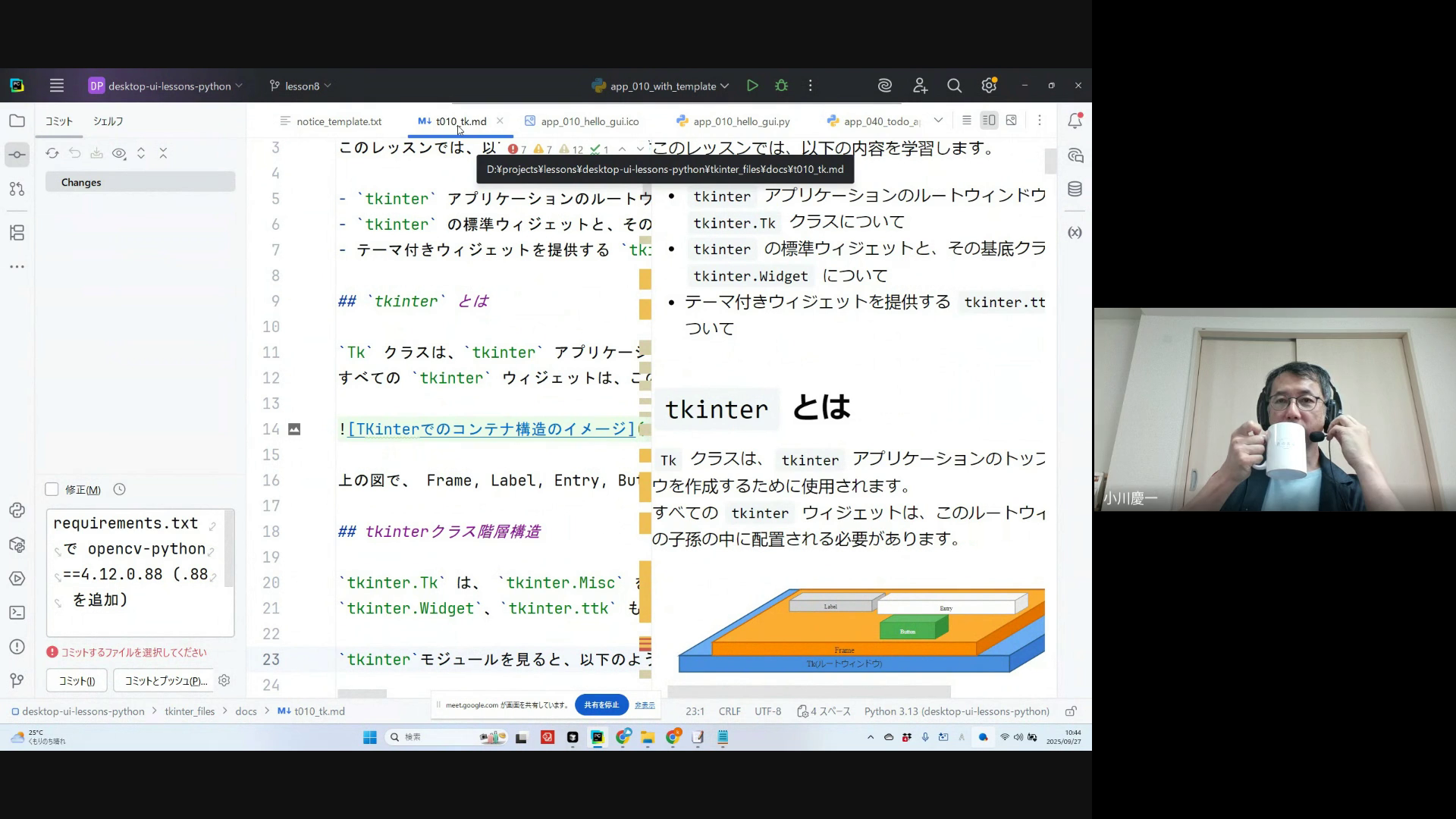
Task: Open the Python Packages tool window icon
Action: coord(17,544)
